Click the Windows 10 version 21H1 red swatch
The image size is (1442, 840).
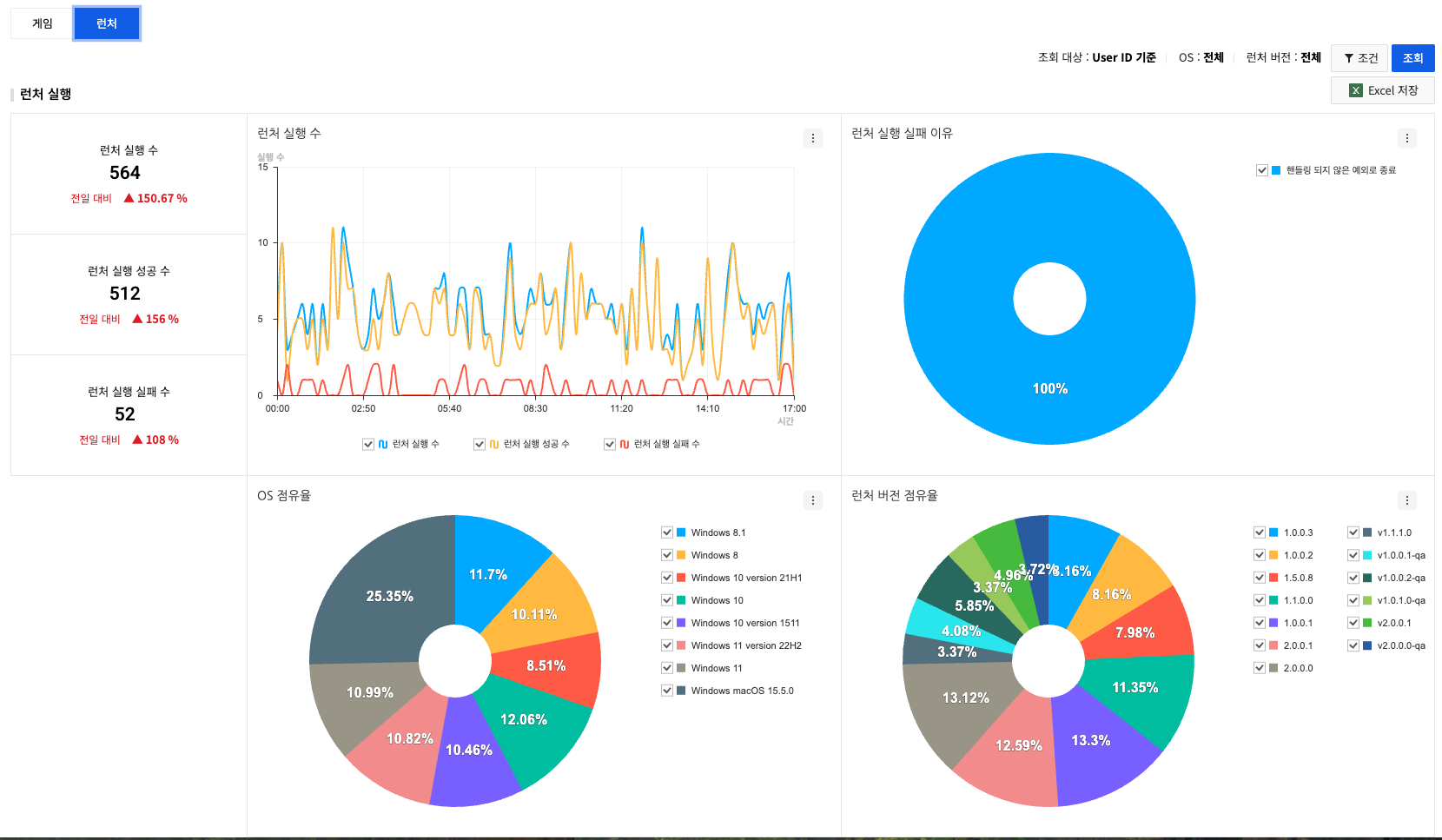682,578
